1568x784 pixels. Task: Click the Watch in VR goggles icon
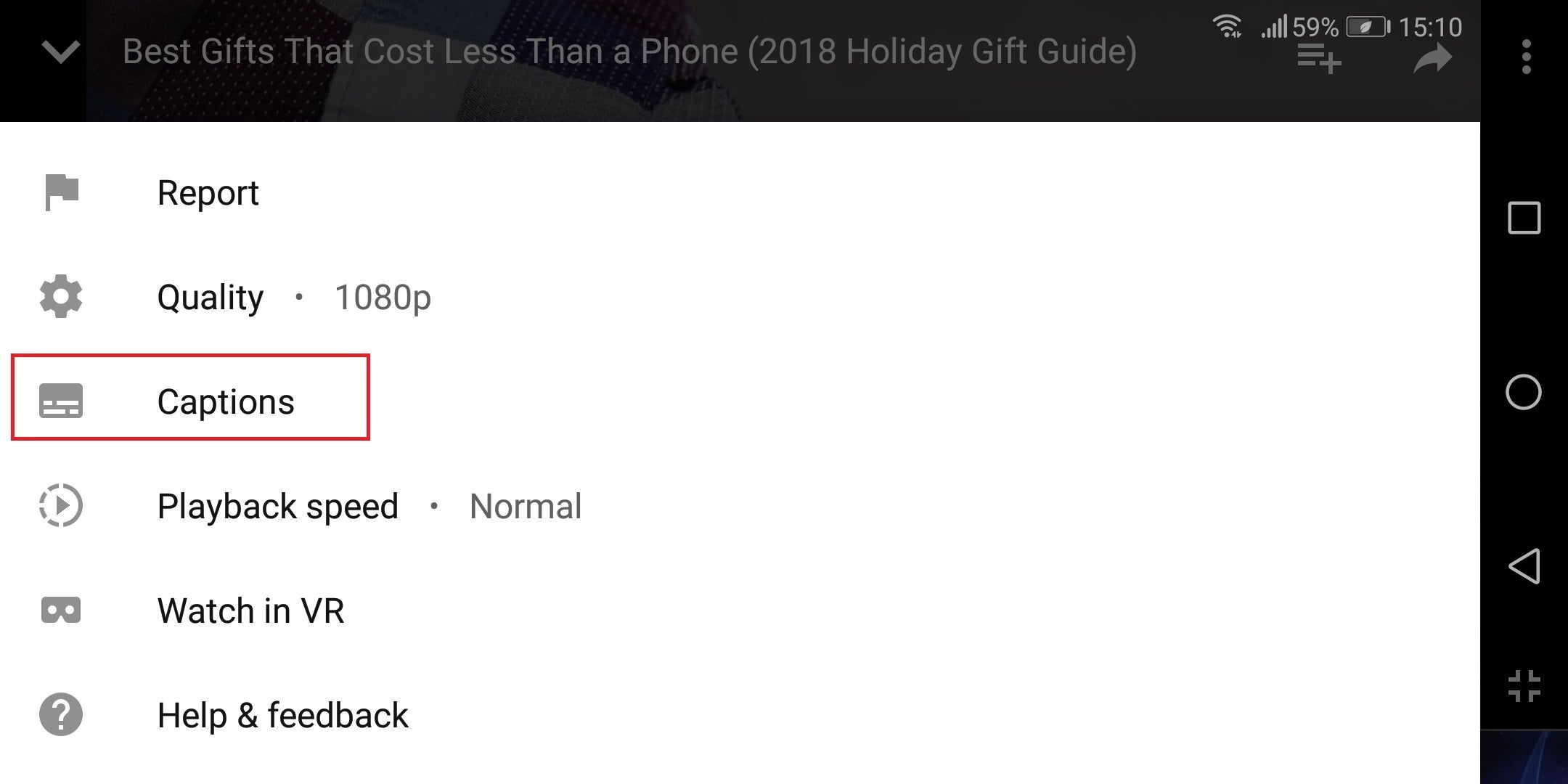click(x=60, y=610)
